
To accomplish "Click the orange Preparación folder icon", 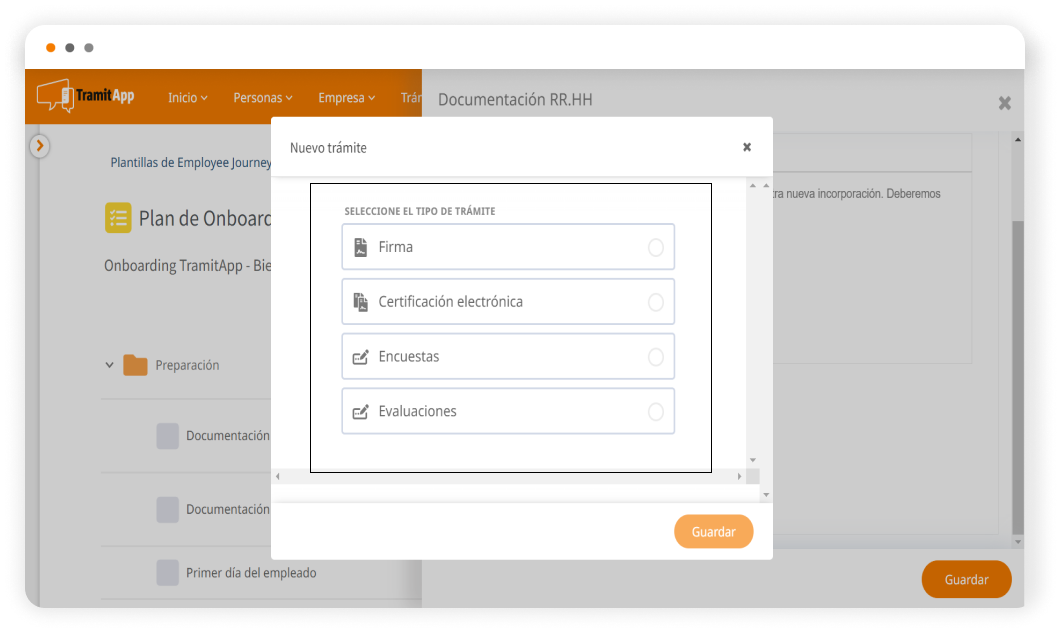I will click(x=135, y=366).
